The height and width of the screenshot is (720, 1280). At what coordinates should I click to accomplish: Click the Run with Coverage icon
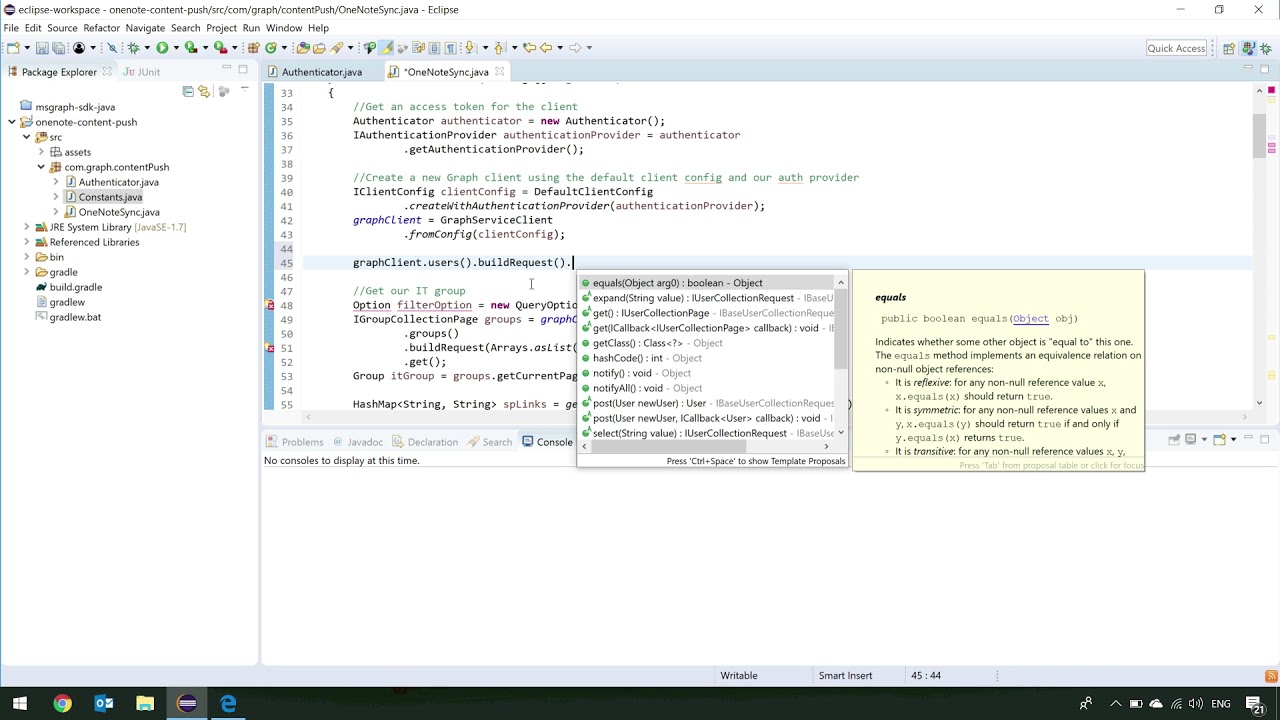click(x=191, y=48)
